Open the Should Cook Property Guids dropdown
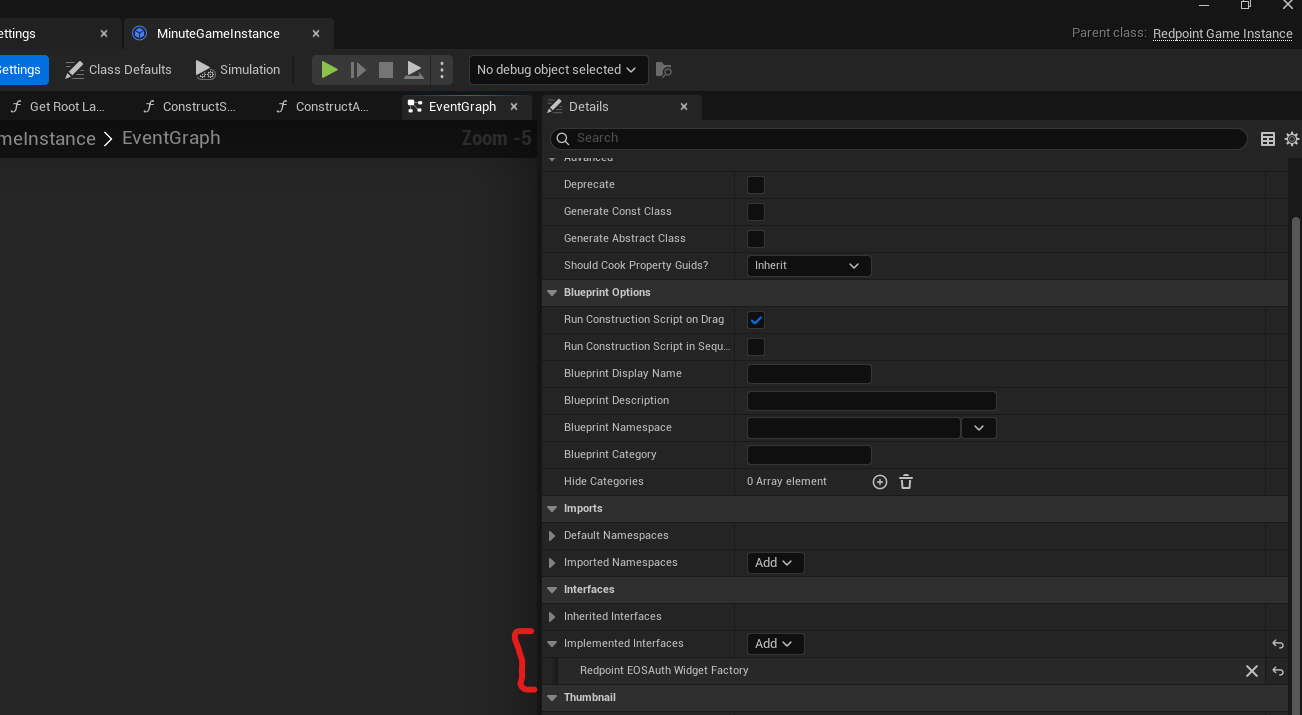This screenshot has height=715, width=1302. (x=808, y=265)
